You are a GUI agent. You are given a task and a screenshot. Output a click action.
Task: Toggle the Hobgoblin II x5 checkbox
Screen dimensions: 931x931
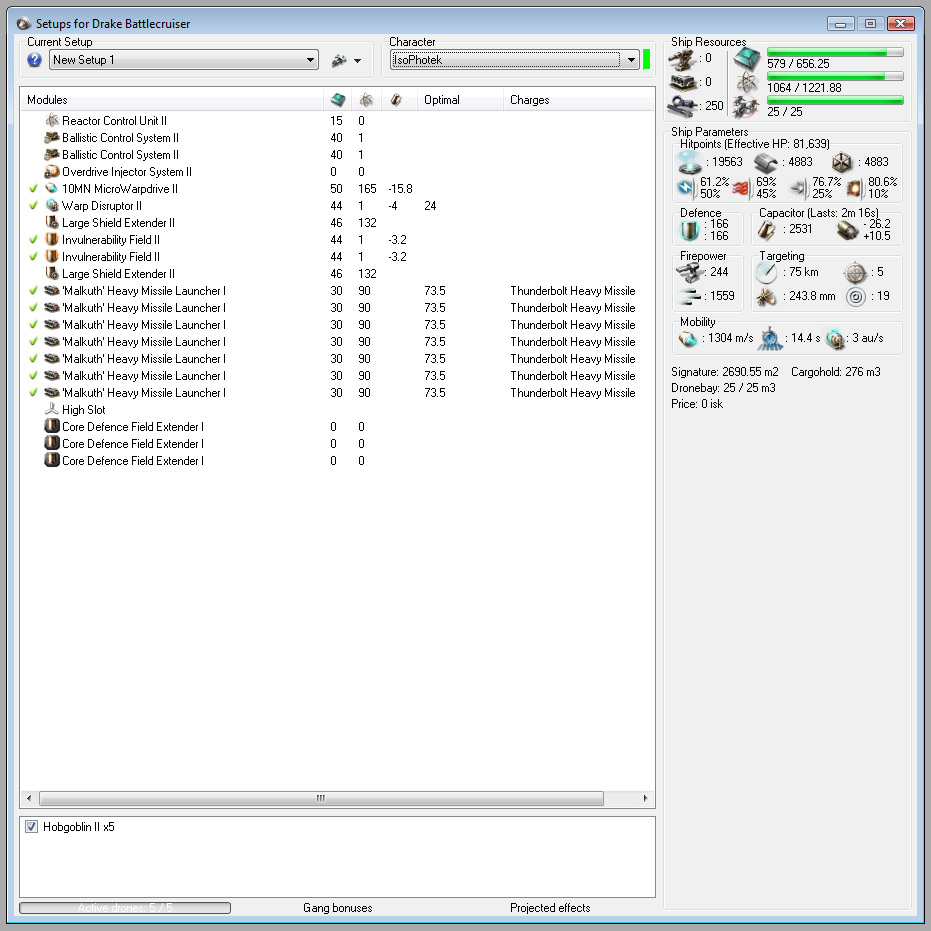point(31,826)
